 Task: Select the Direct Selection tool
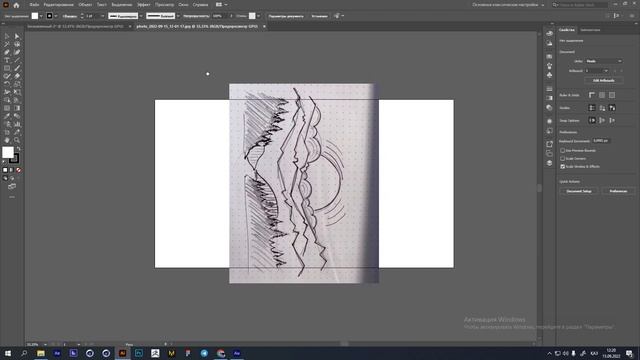coord(17,36)
